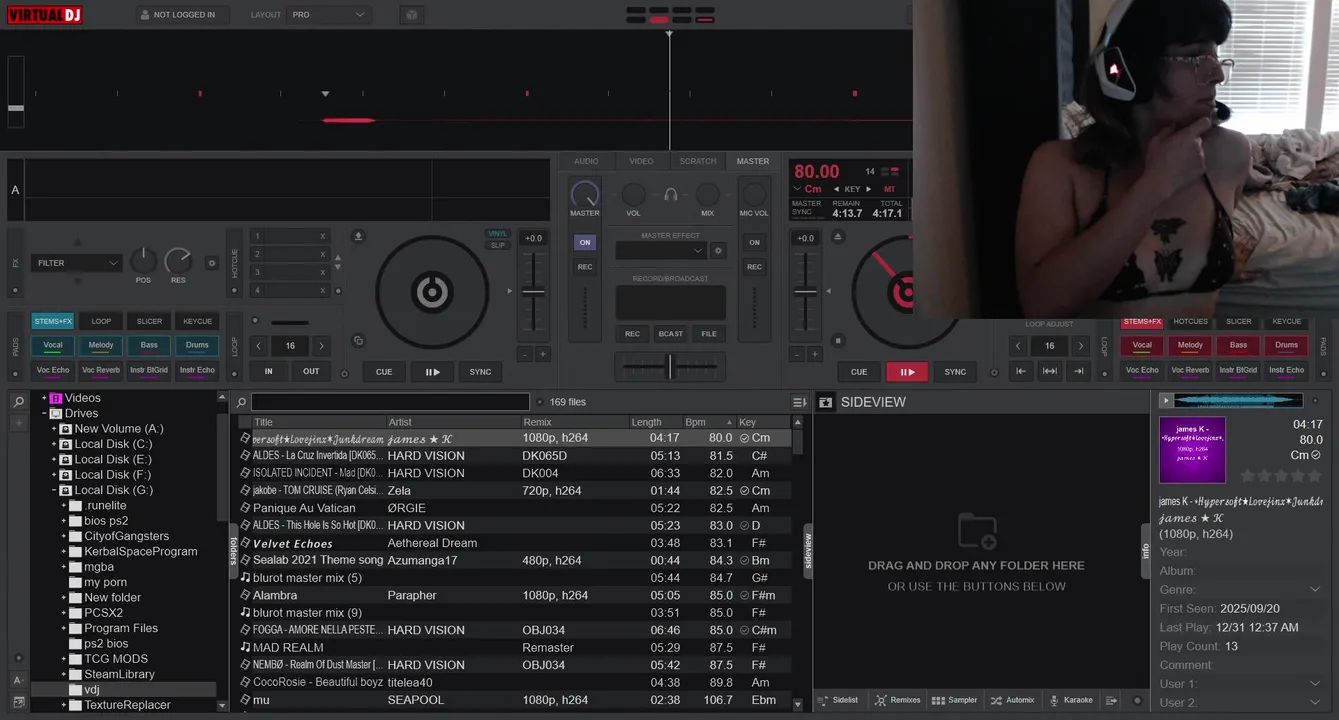Click left deck SYNC button
The height and width of the screenshot is (720, 1339).
(x=480, y=372)
